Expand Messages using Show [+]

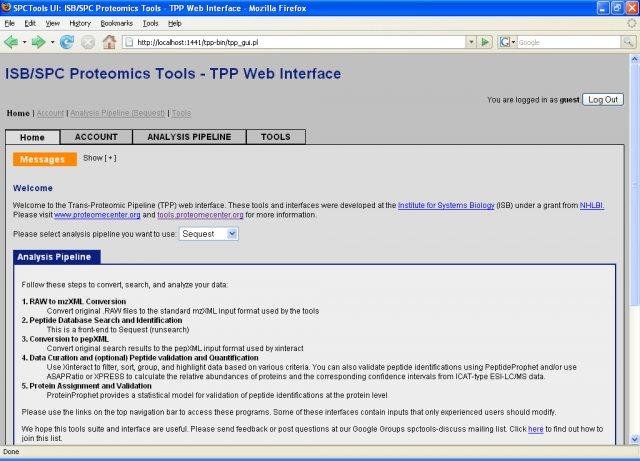99,158
